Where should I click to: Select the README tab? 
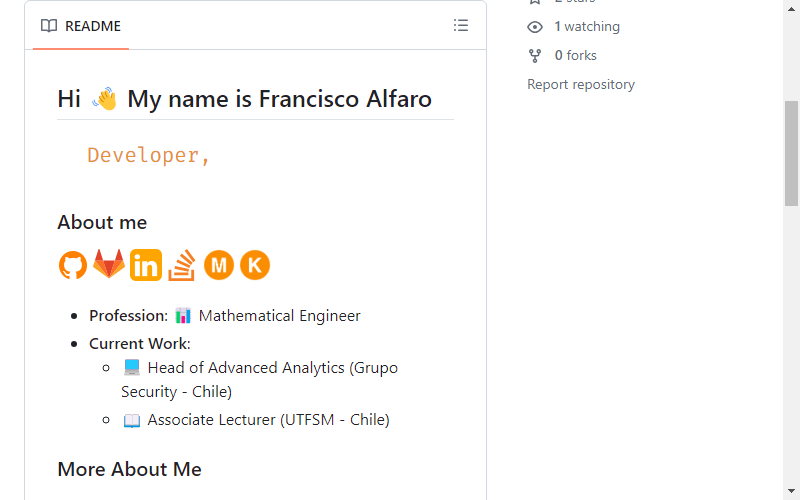click(81, 26)
